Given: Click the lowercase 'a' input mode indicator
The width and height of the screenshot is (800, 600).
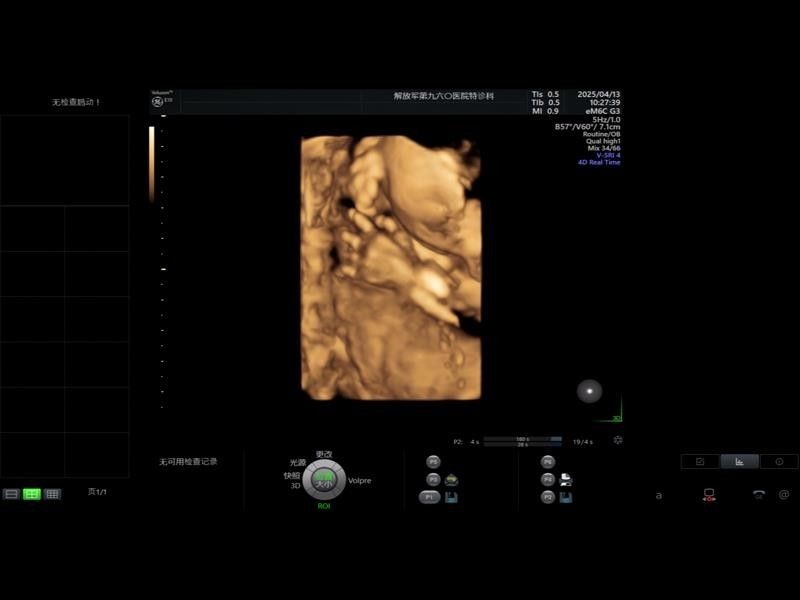Looking at the screenshot, I should [x=659, y=495].
